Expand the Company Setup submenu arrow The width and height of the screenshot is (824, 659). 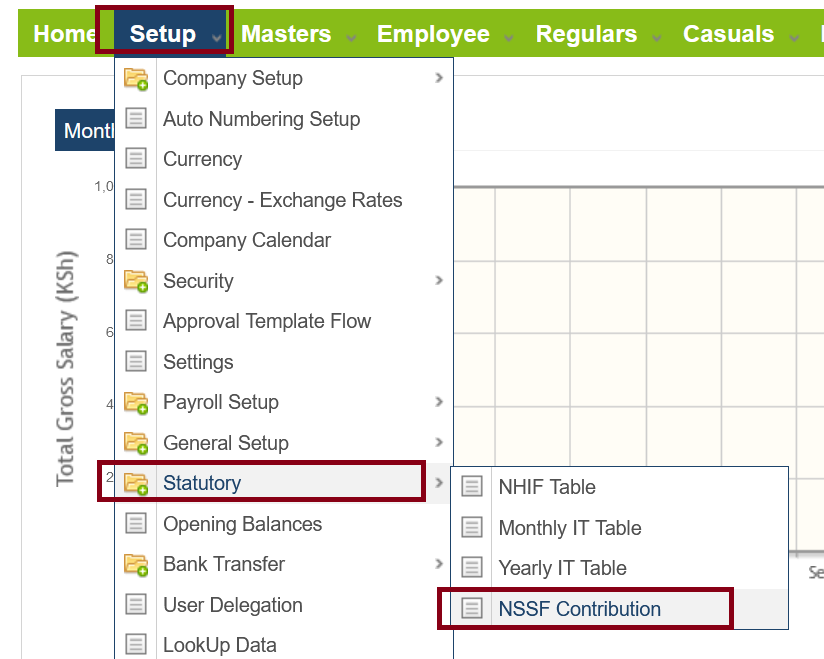coord(439,78)
